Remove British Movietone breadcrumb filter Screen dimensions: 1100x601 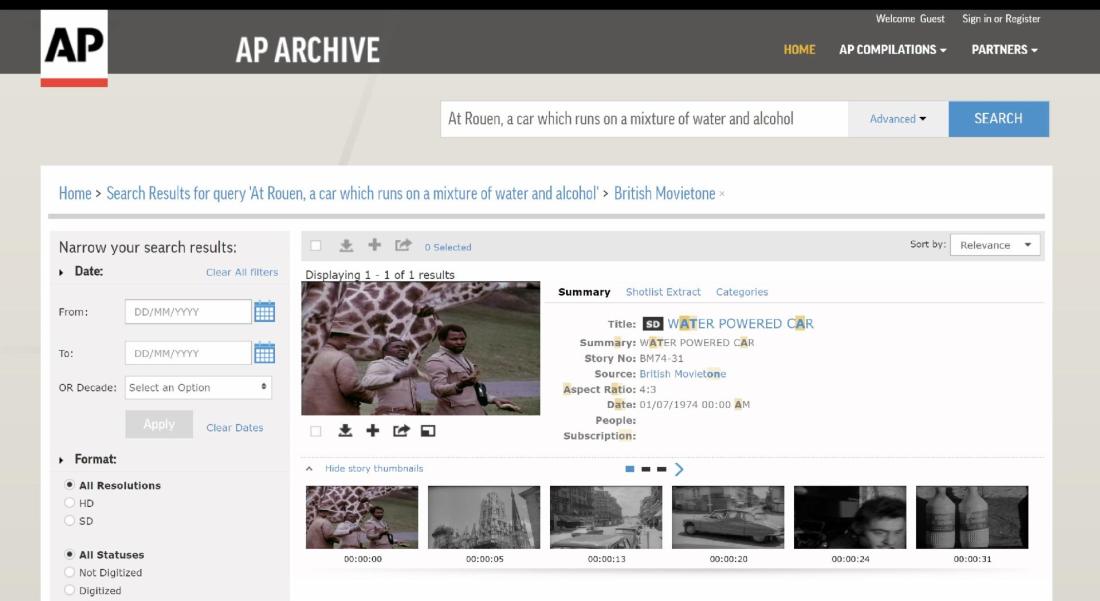[x=722, y=194]
